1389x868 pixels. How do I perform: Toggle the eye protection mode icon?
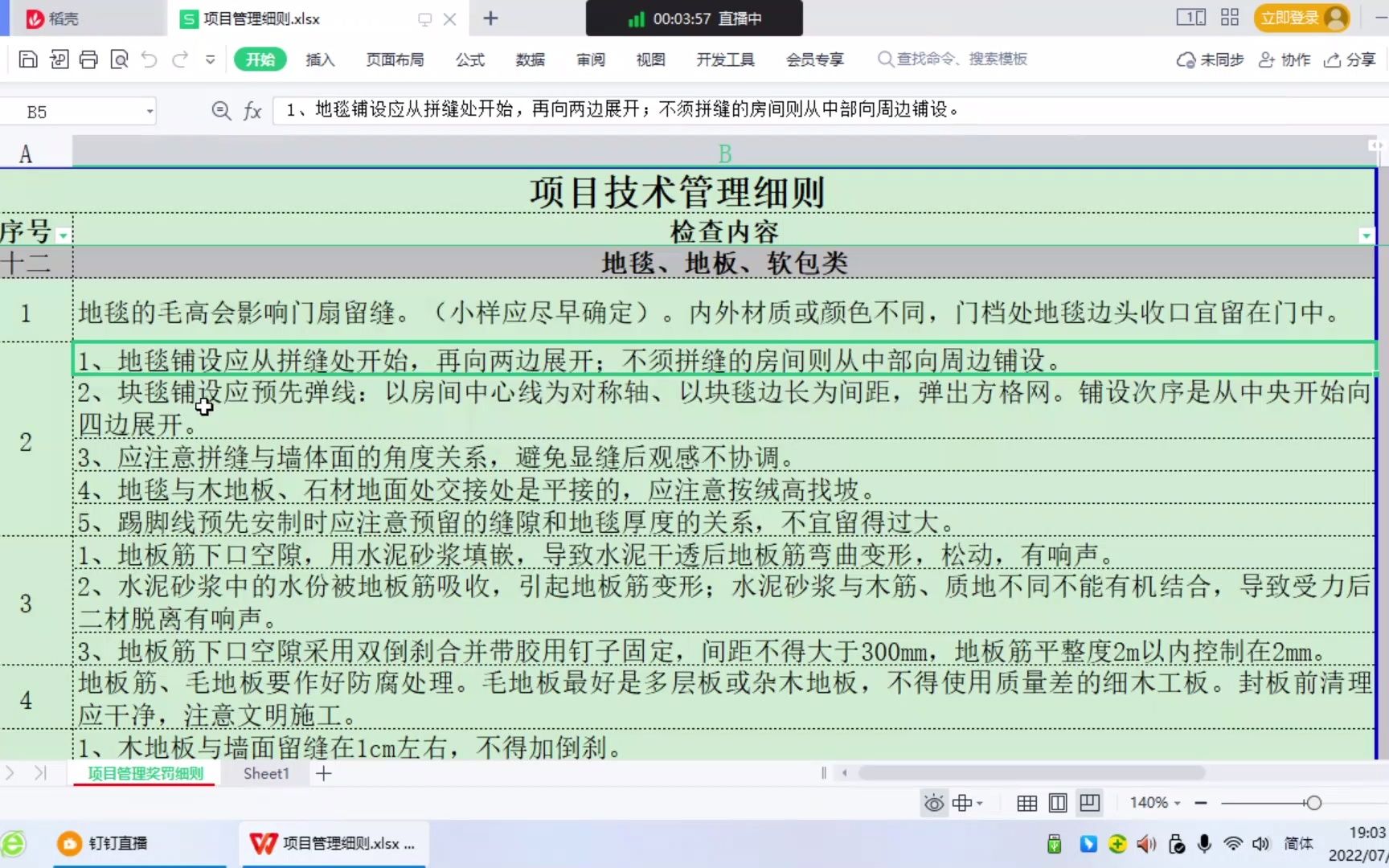point(934,803)
